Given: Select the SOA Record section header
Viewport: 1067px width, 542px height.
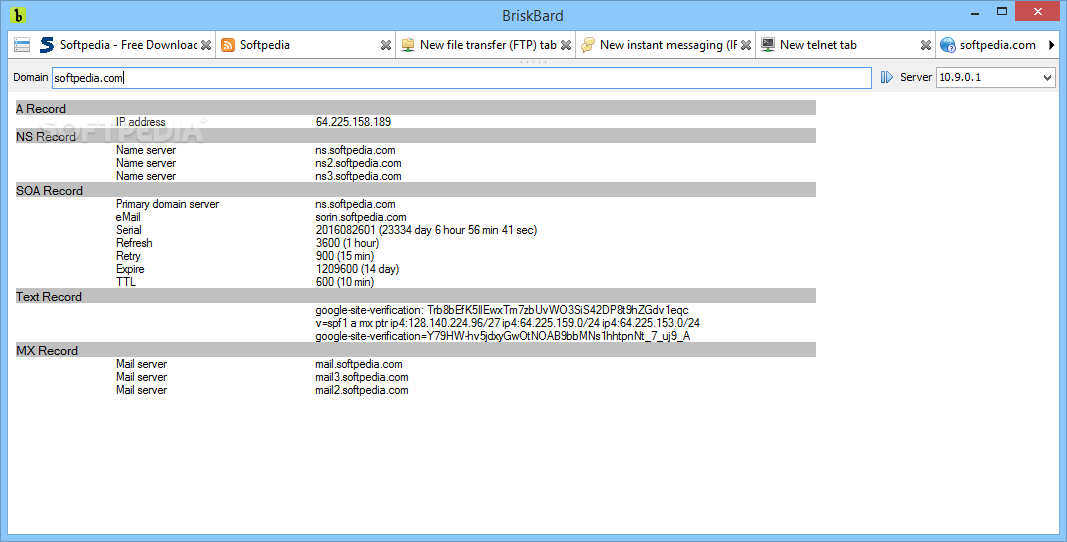Looking at the screenshot, I should click(x=416, y=191).
